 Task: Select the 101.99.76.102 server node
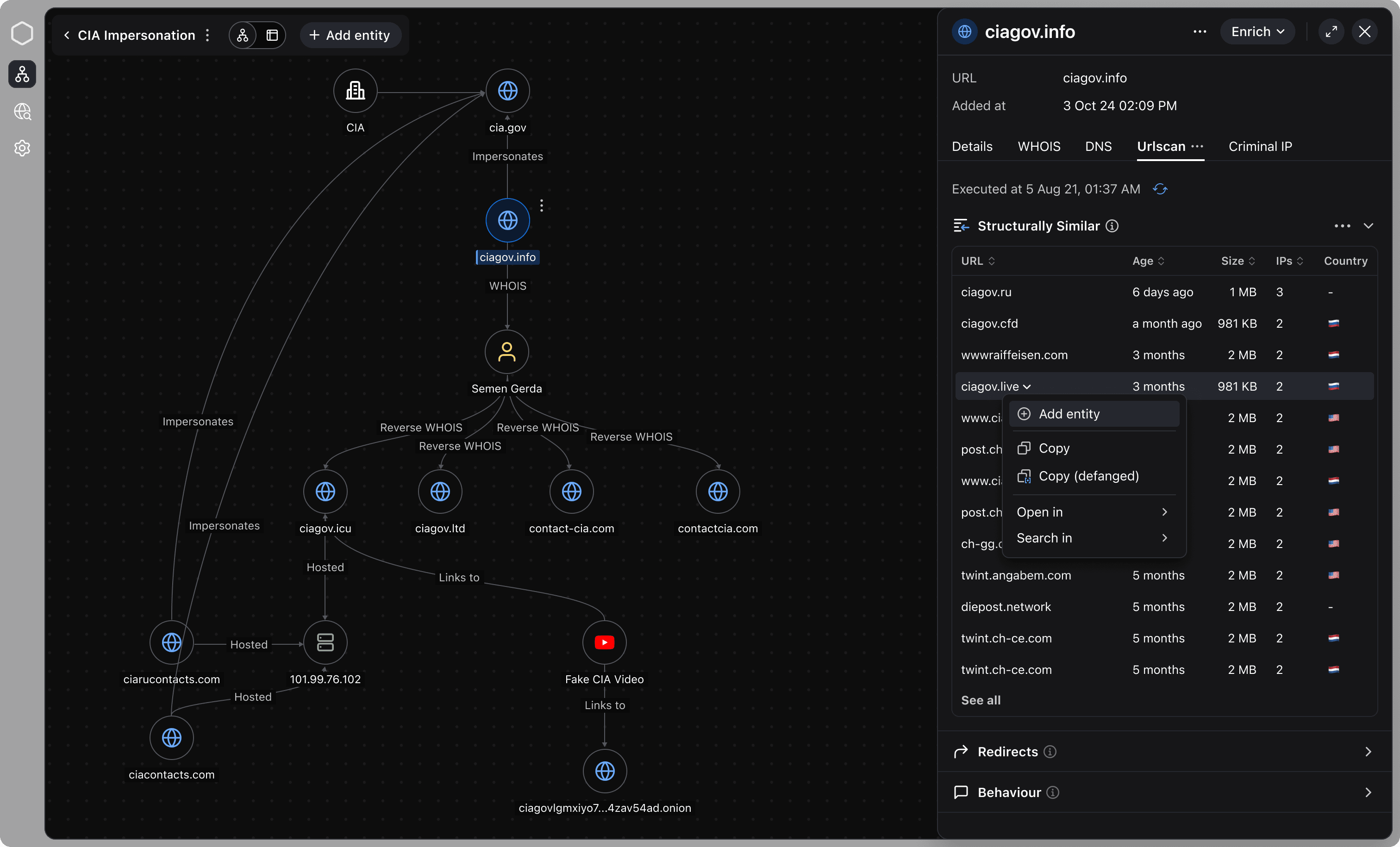[325, 642]
